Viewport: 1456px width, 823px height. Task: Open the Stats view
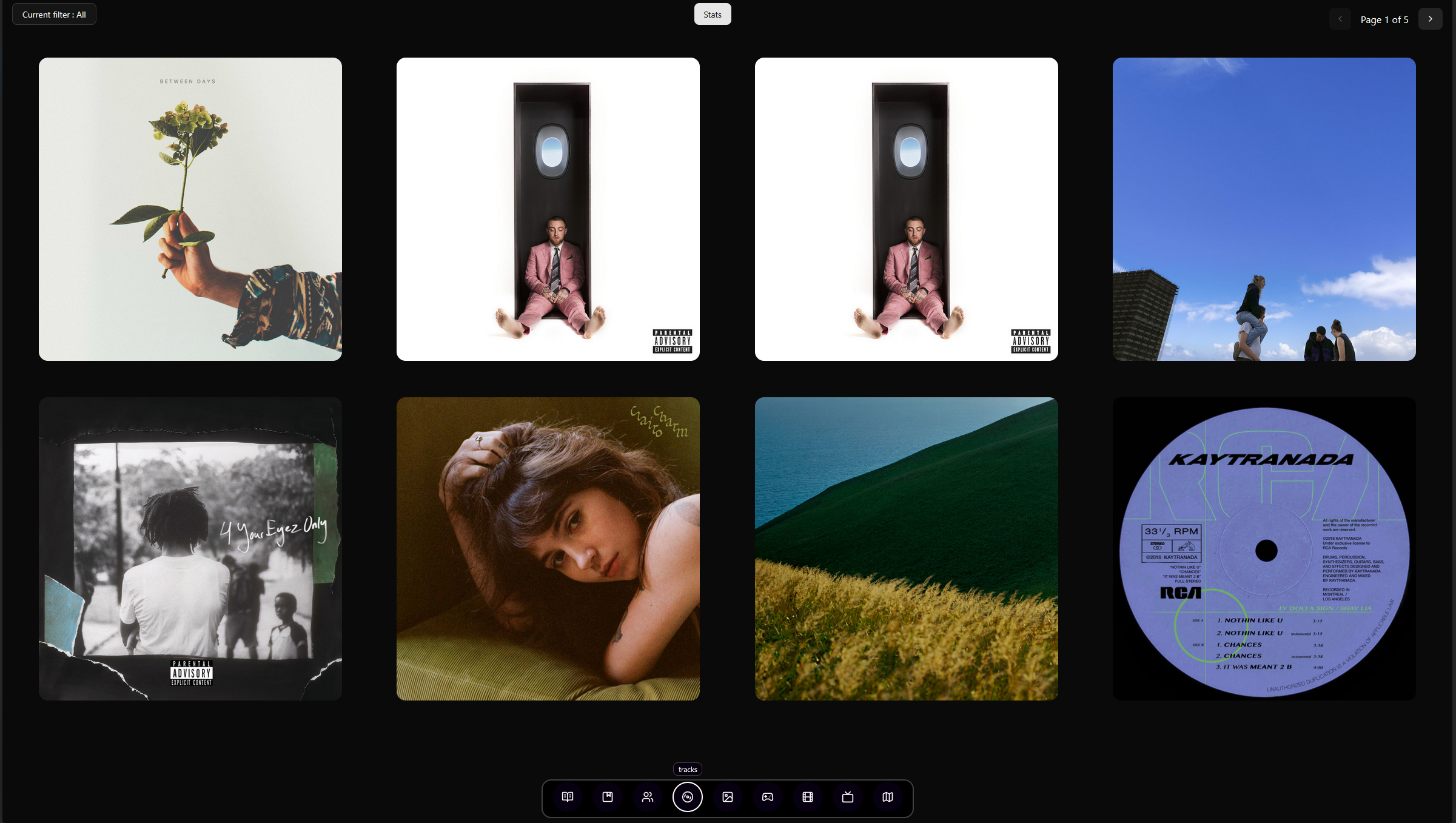[713, 14]
